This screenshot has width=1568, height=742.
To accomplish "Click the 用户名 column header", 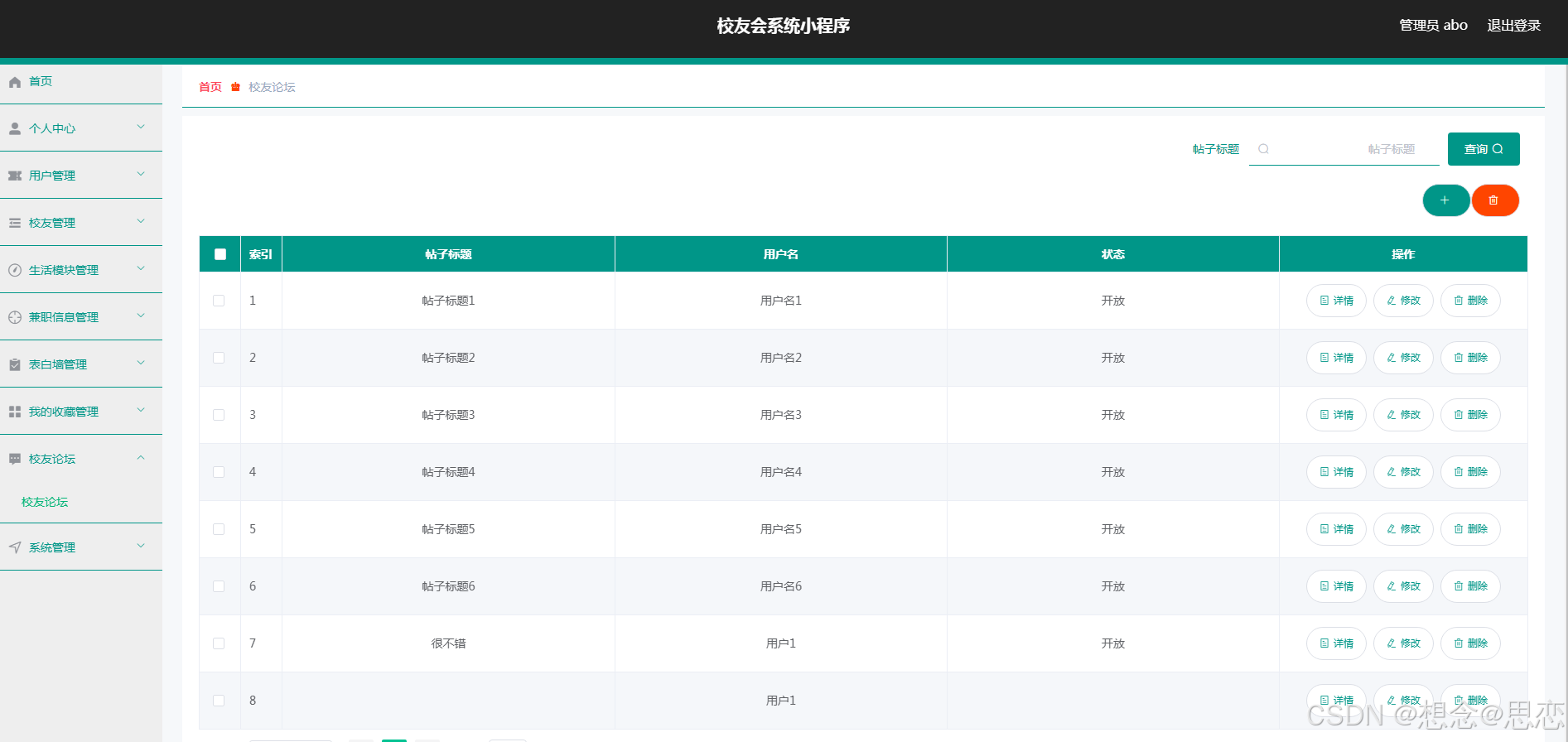I will pyautogui.click(x=781, y=254).
